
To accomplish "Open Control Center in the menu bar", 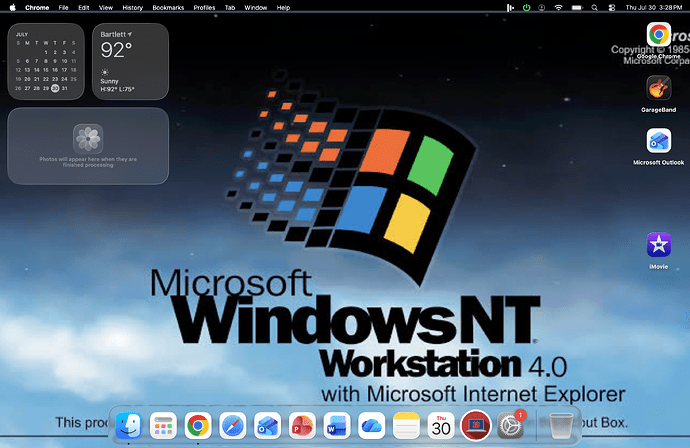I will (x=612, y=7).
